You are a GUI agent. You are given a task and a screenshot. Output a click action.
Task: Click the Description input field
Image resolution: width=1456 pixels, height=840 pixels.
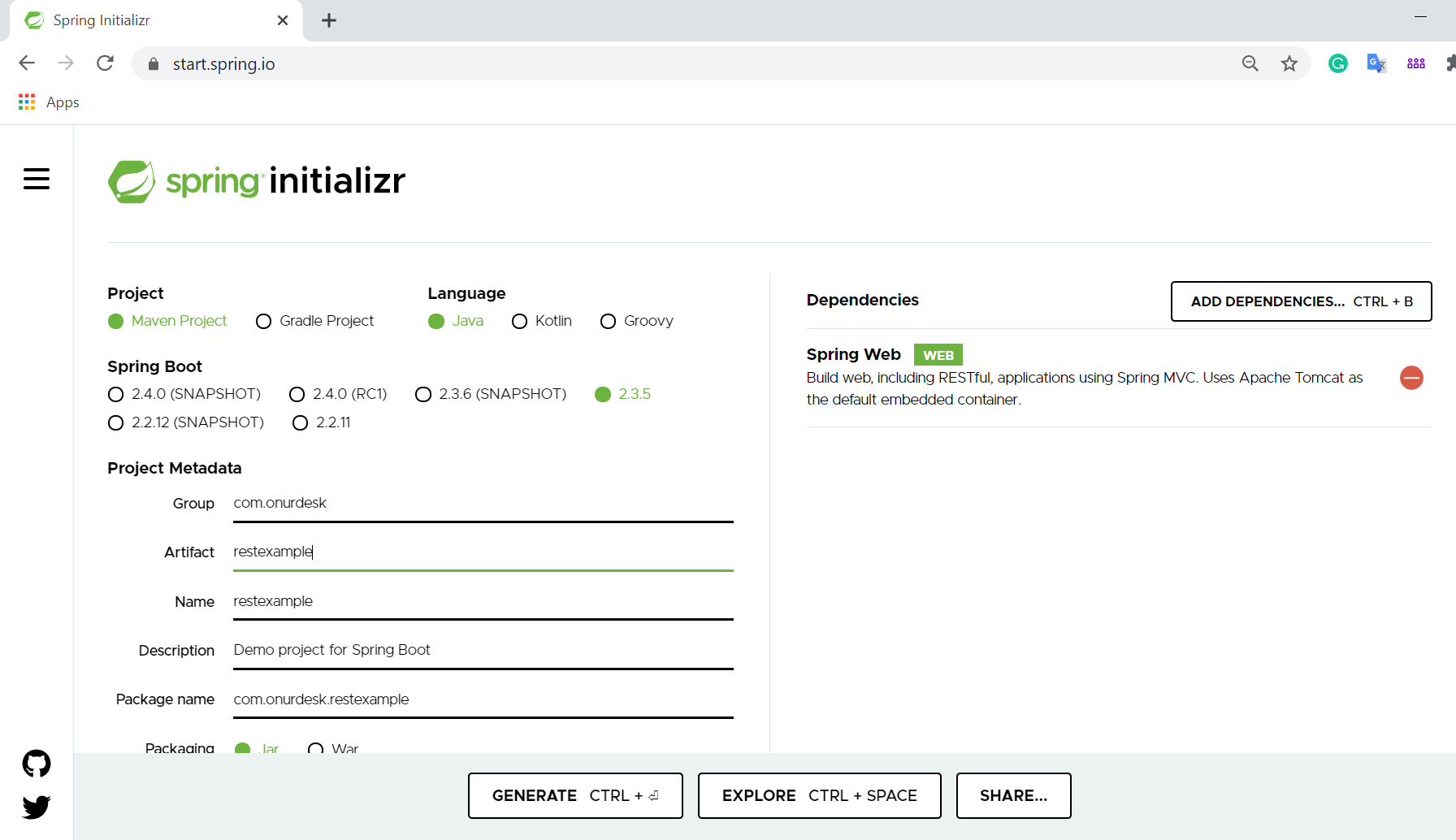pos(483,649)
